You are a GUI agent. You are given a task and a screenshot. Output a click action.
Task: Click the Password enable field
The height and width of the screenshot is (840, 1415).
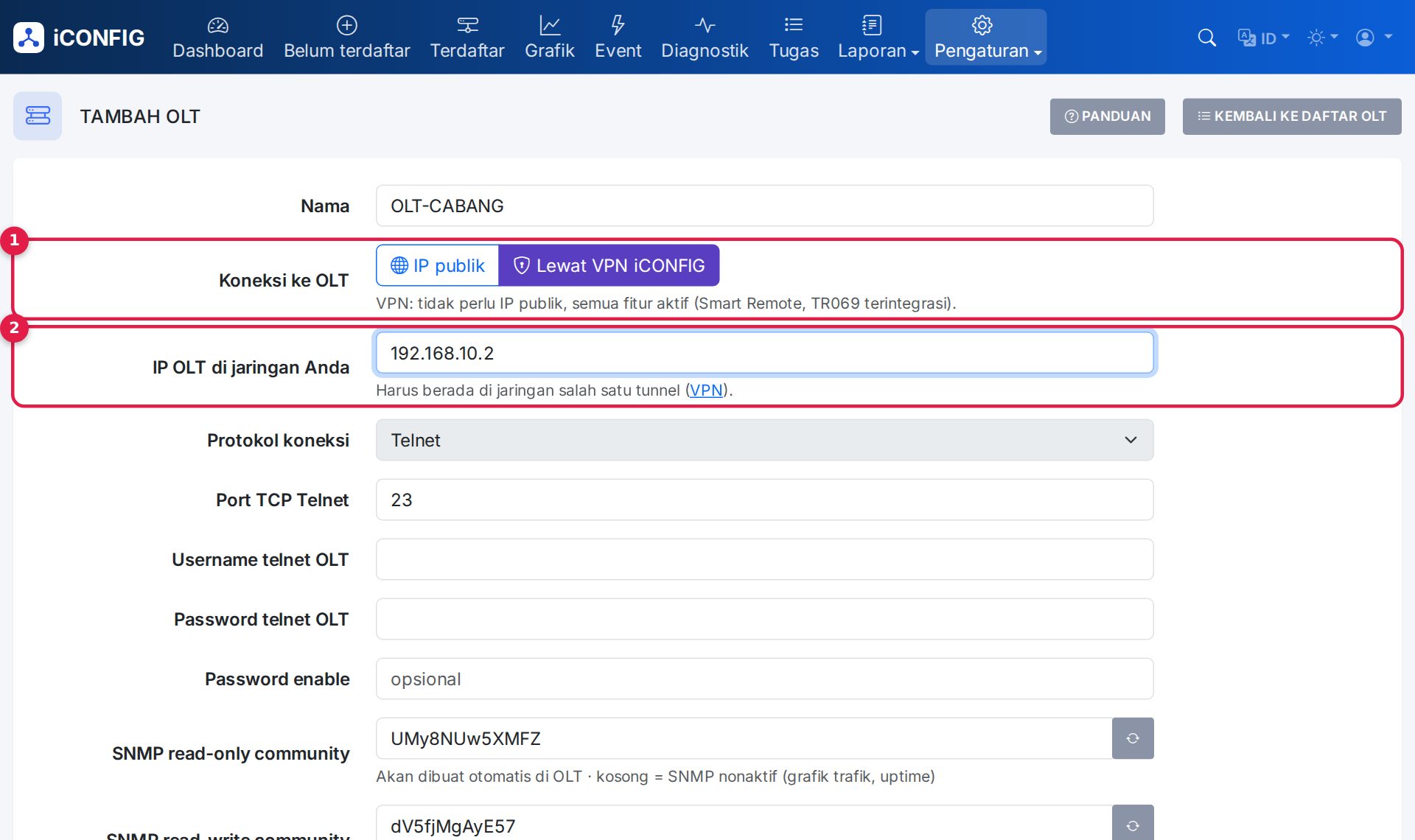764,679
